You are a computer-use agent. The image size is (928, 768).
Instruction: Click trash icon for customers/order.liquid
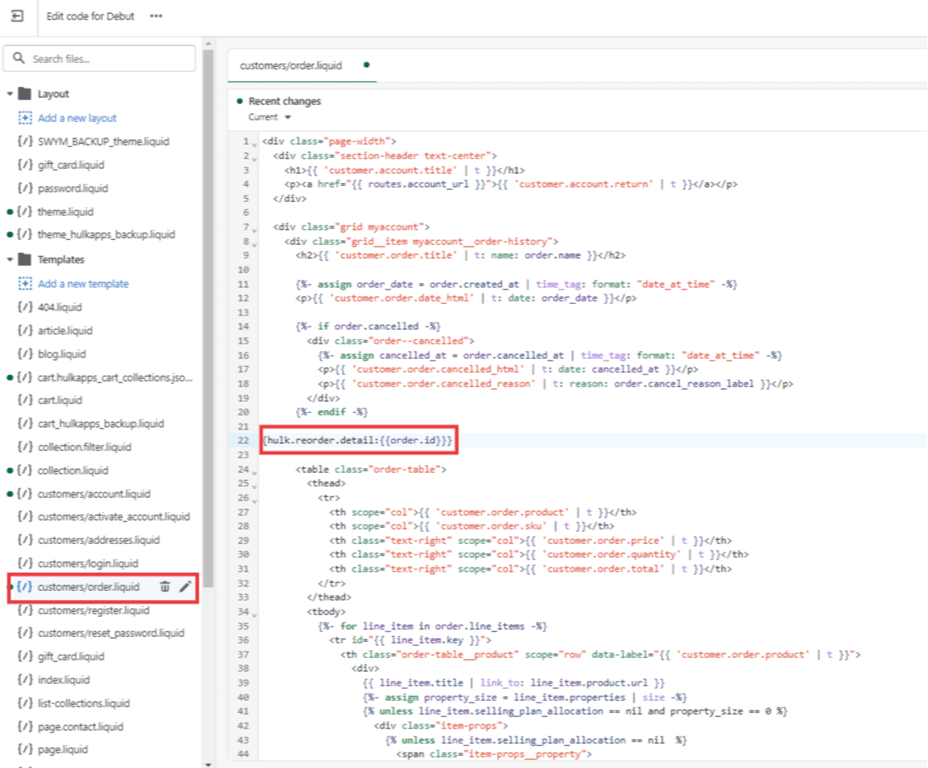pos(165,586)
